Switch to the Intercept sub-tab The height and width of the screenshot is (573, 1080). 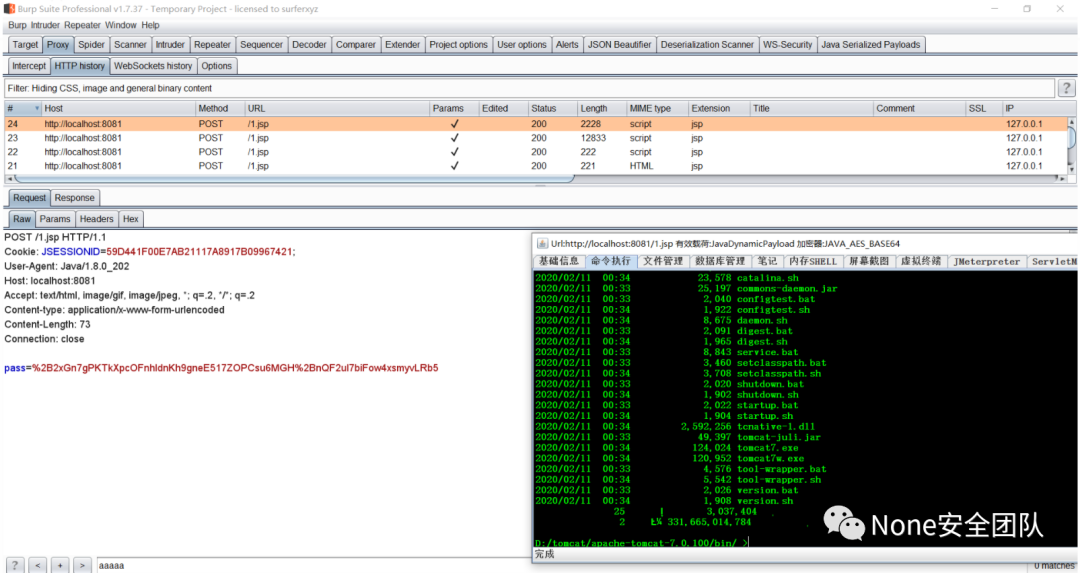tap(29, 66)
